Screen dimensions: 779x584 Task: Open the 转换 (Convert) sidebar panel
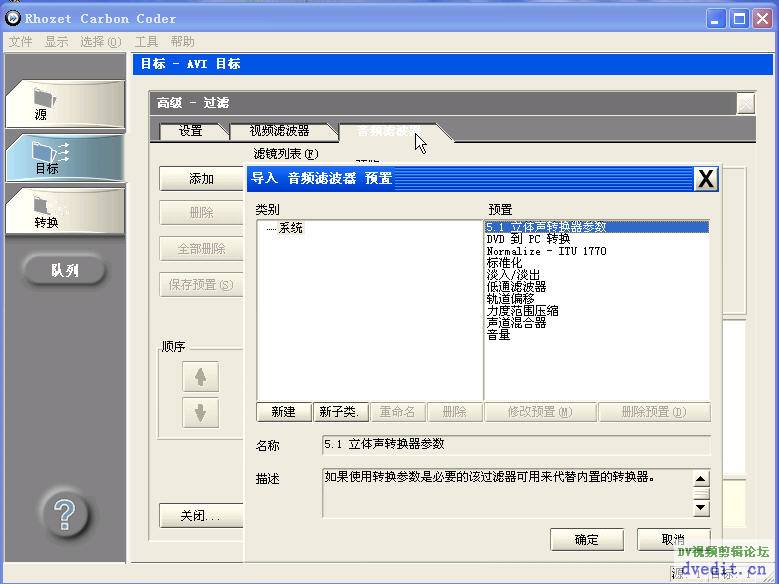(x=65, y=211)
